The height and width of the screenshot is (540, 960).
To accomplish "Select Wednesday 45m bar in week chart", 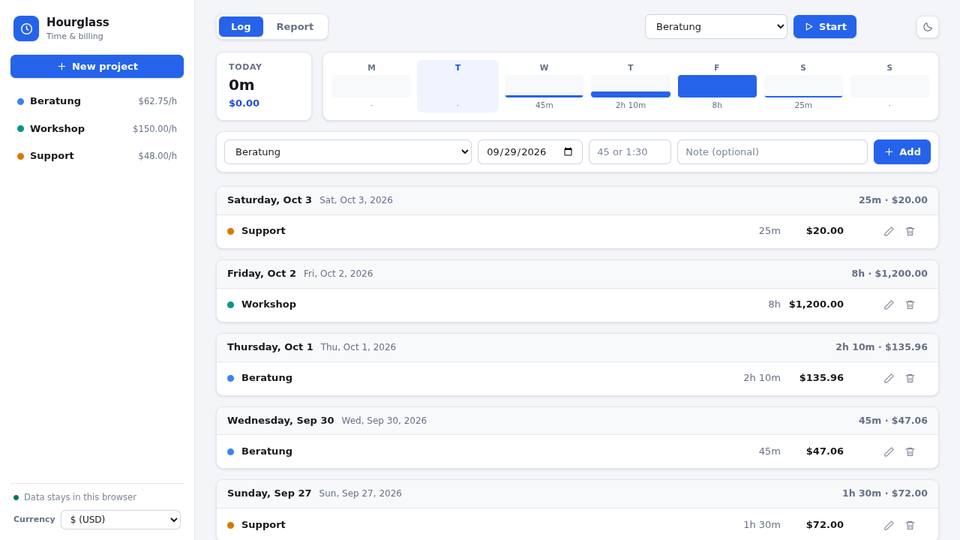I will click(544, 86).
